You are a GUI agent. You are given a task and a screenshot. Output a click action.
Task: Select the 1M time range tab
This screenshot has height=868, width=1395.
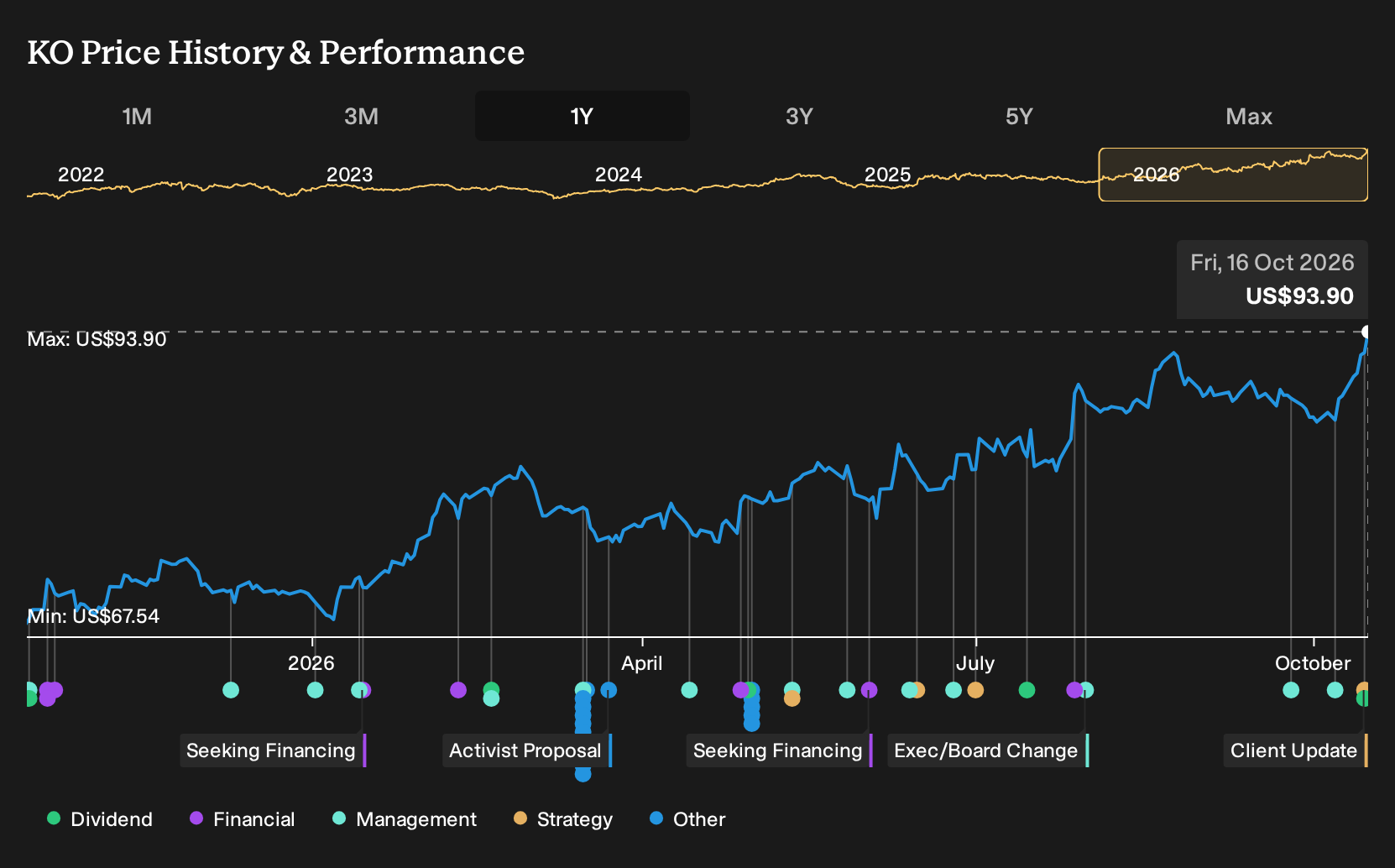point(137,116)
